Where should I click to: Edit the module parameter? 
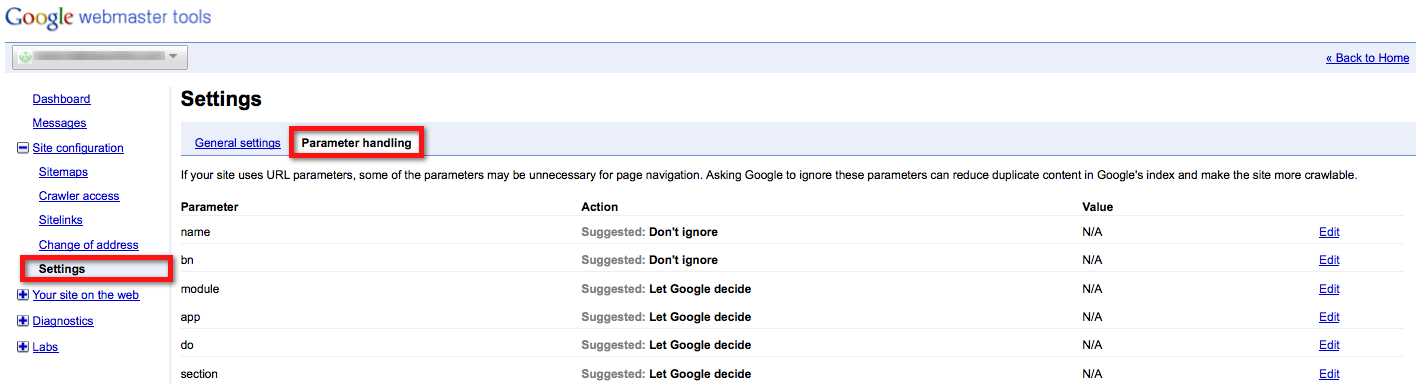click(x=1329, y=289)
